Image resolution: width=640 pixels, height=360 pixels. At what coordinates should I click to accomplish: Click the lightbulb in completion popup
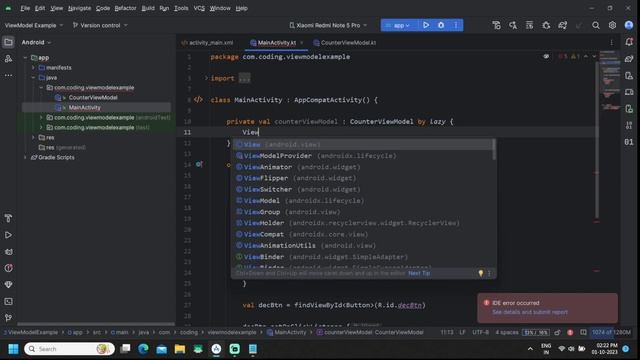point(481,273)
